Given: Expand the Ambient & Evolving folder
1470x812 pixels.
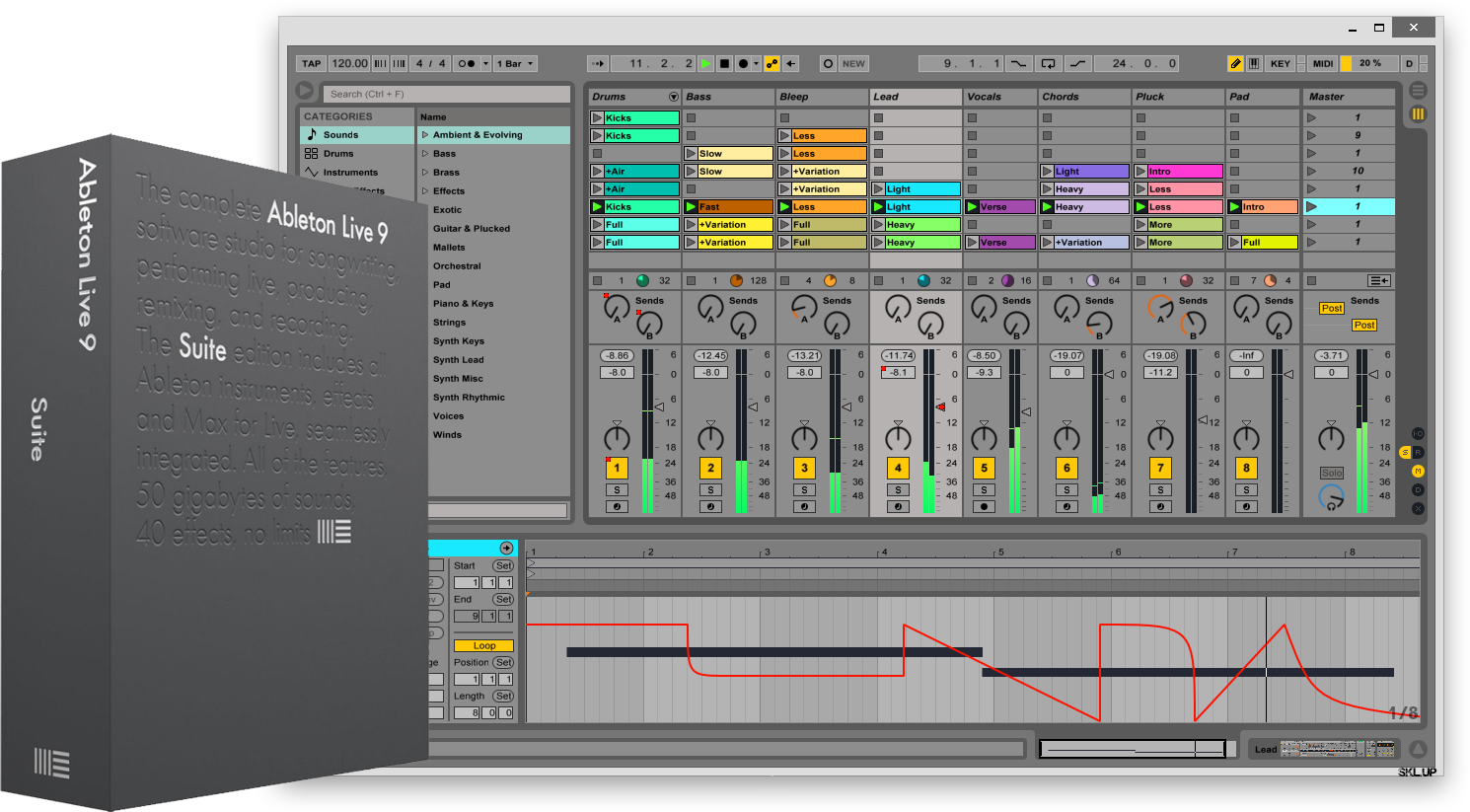Looking at the screenshot, I should point(425,135).
